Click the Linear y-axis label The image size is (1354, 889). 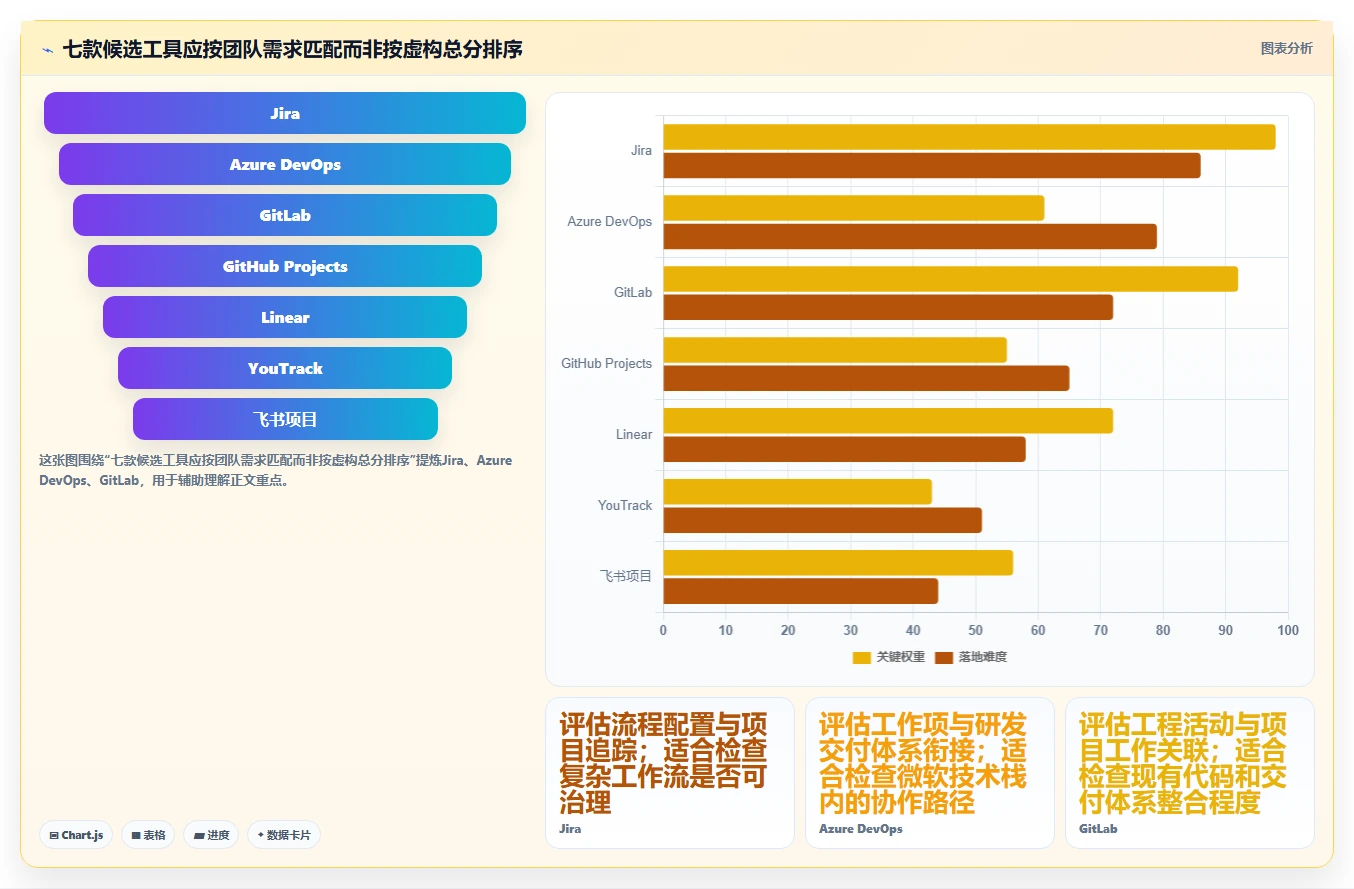click(x=634, y=435)
